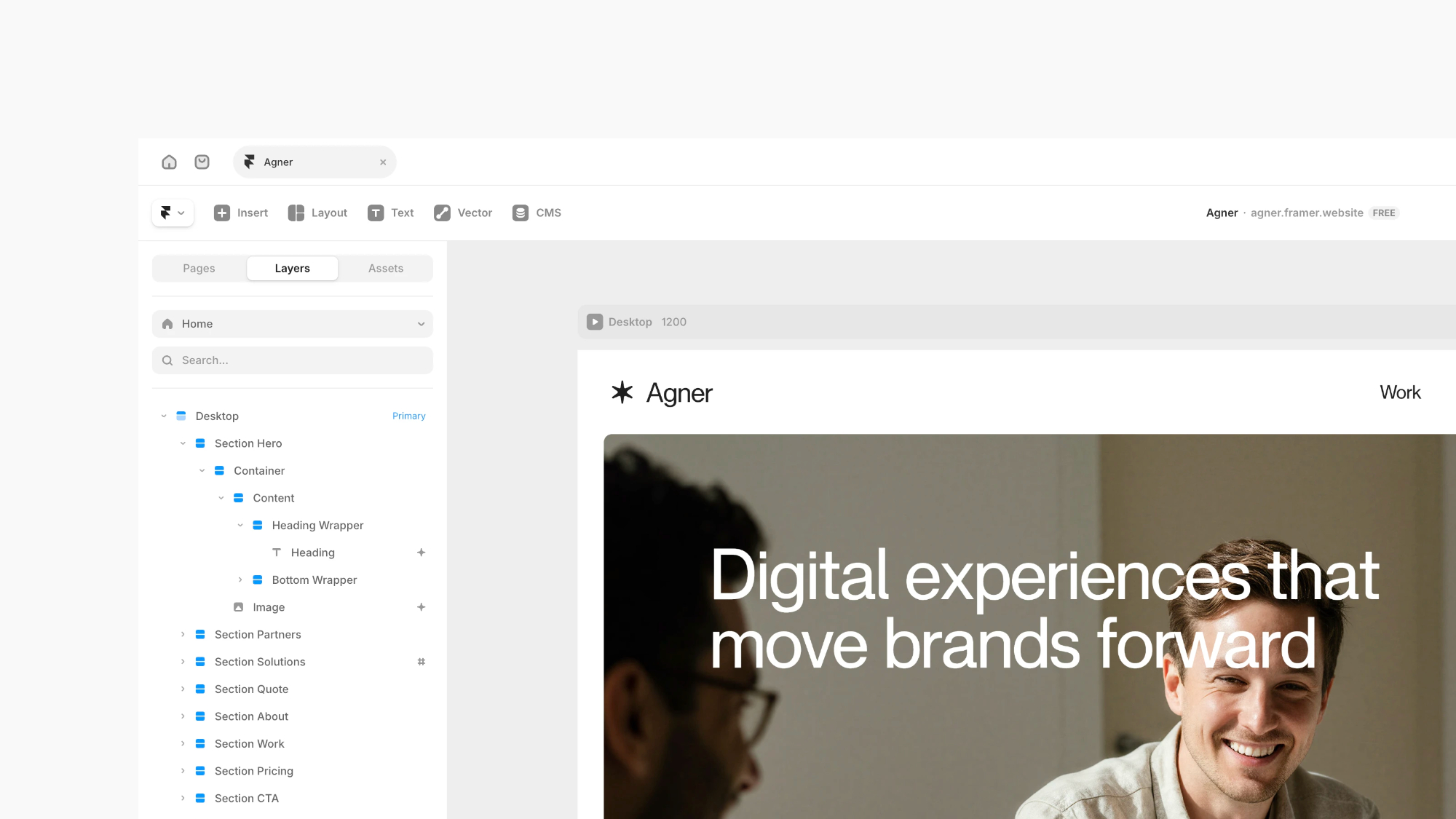Select the Section CTA layer
This screenshot has height=819, width=1456.
click(293, 799)
